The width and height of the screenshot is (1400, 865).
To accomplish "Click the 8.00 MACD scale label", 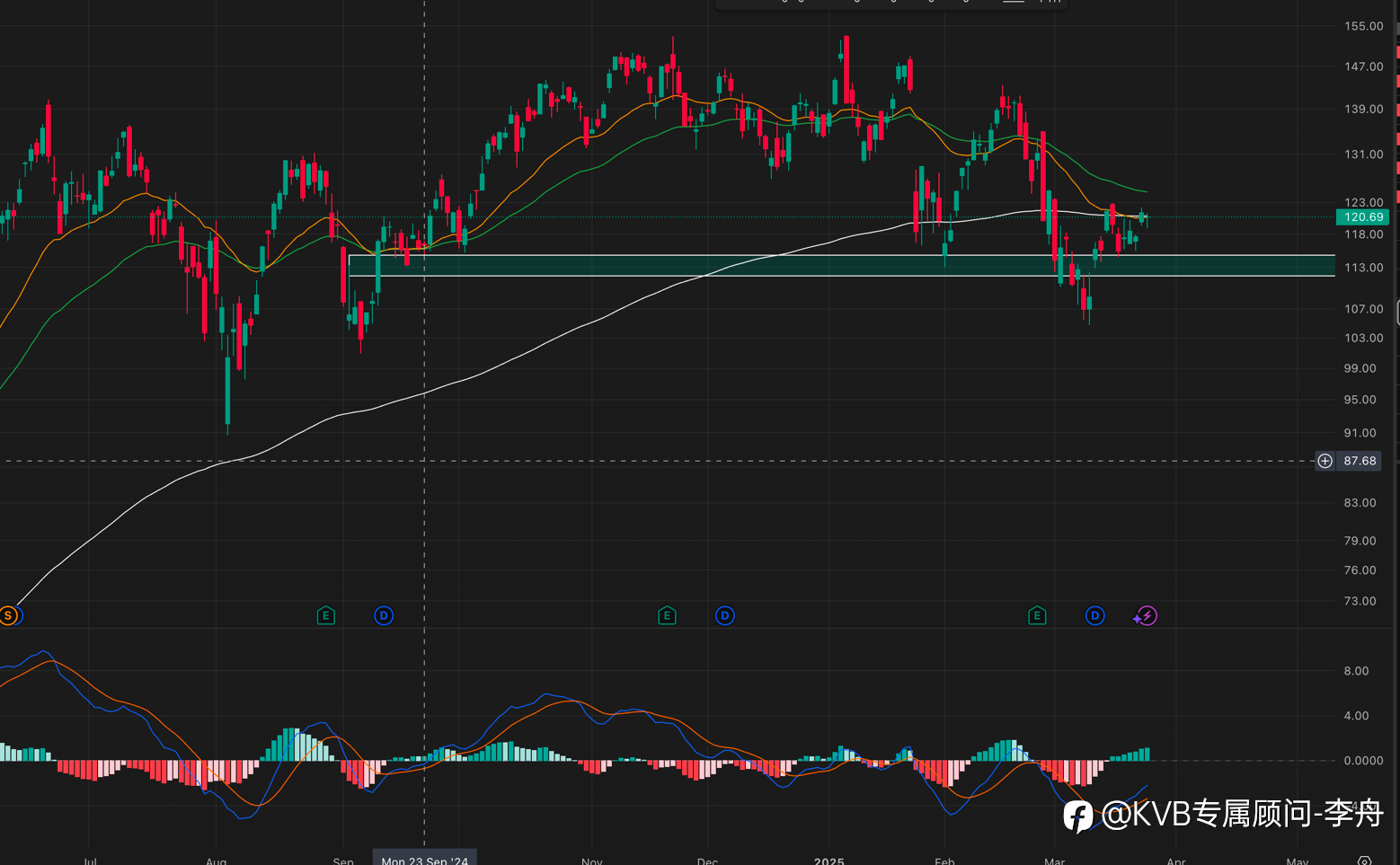I will pyautogui.click(x=1356, y=671).
